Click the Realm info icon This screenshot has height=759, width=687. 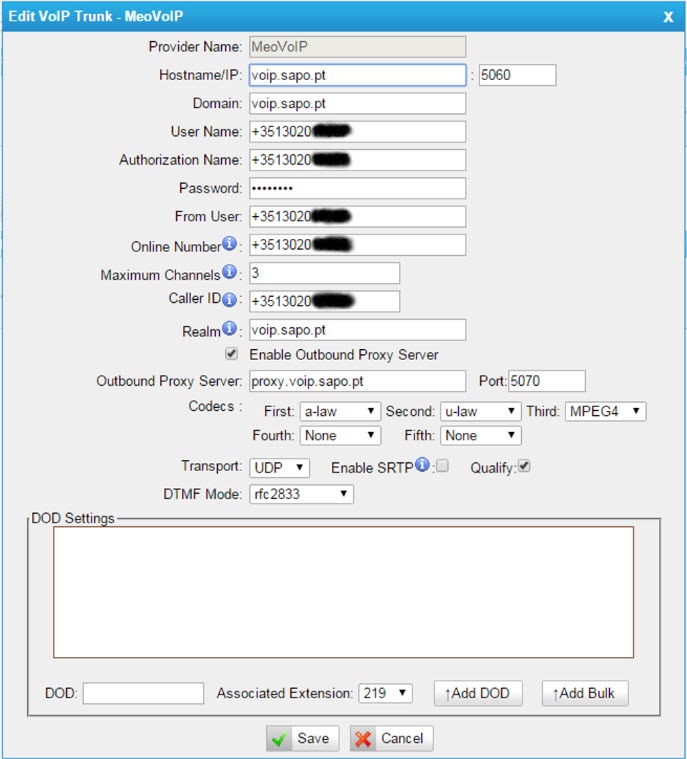(229, 328)
